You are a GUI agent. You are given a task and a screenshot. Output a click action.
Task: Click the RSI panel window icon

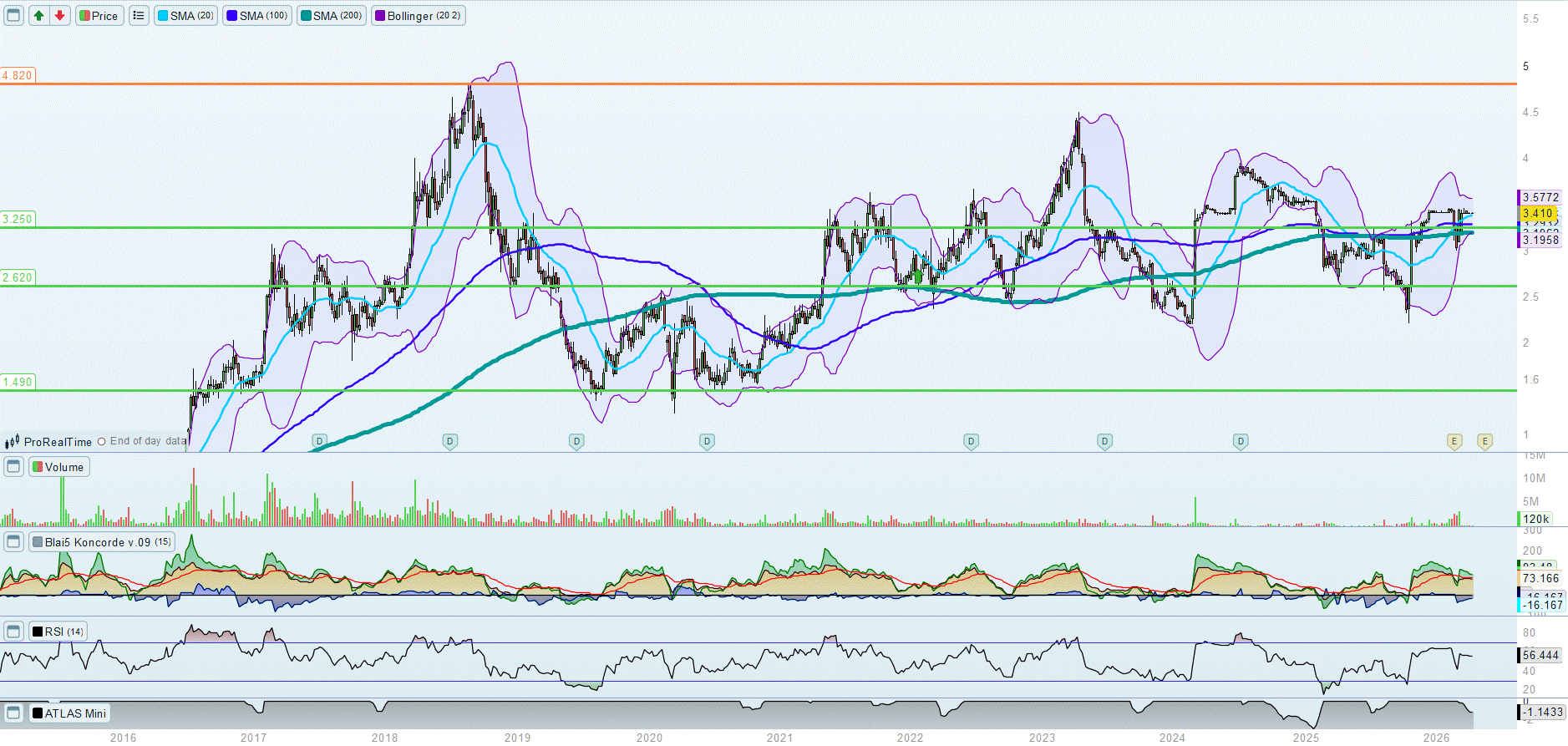point(13,631)
